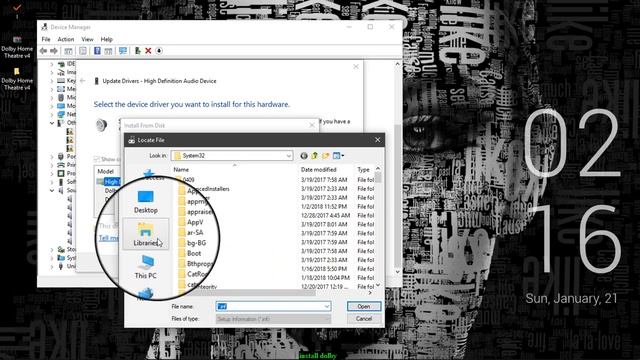Viewport: 640px width, 360px height.
Task: Toggle the console tree pane toolbar icon
Action: coord(68,51)
